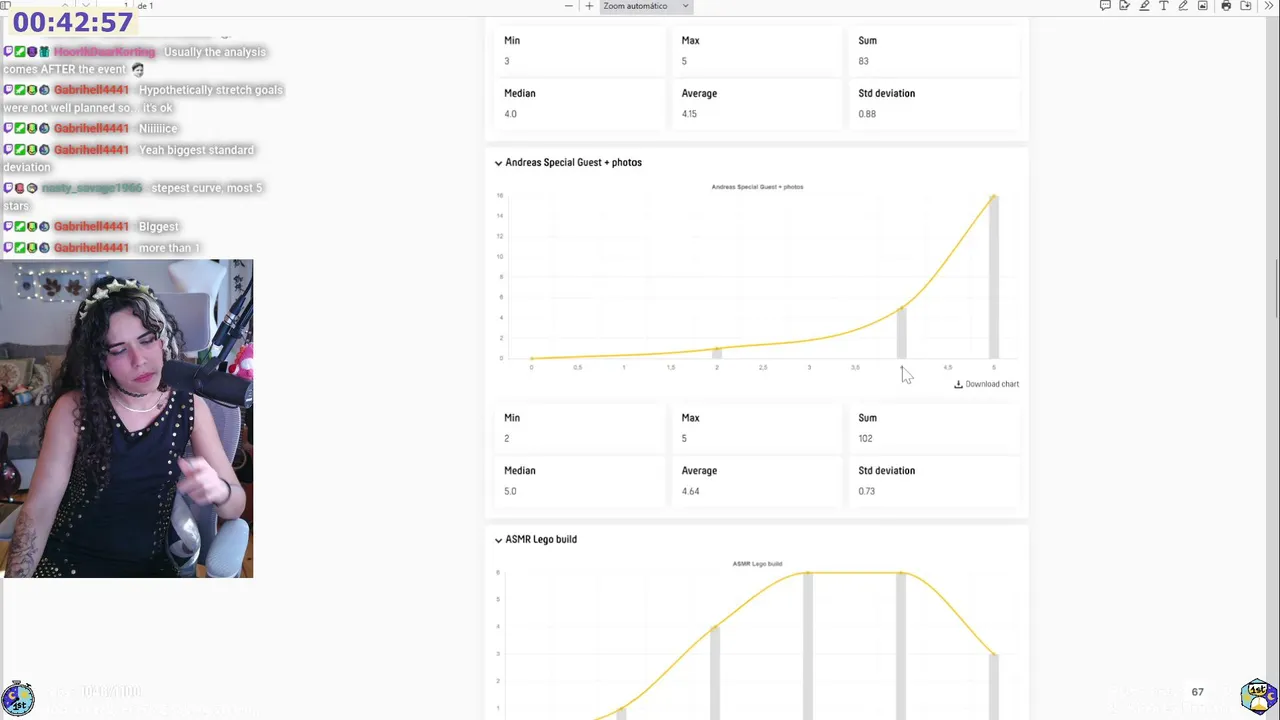Select the text annotation tool

coord(1164,6)
